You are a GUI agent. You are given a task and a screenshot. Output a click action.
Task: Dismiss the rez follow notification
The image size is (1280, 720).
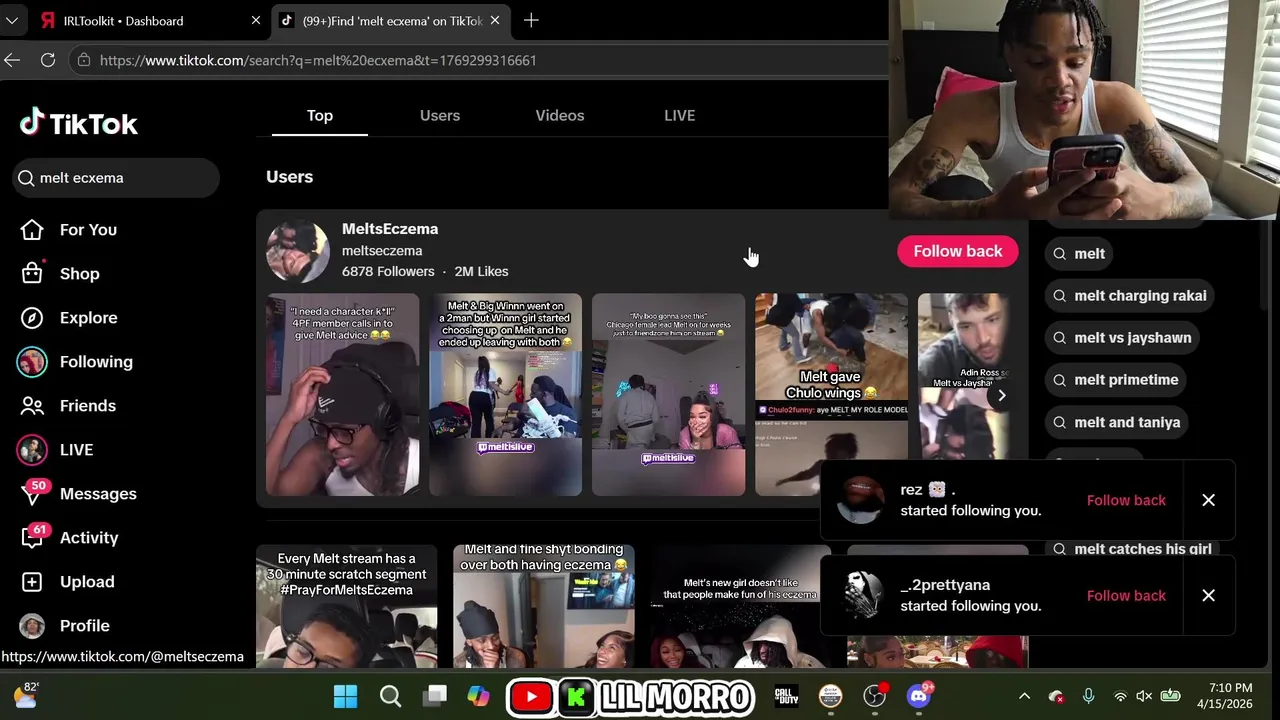(1208, 500)
